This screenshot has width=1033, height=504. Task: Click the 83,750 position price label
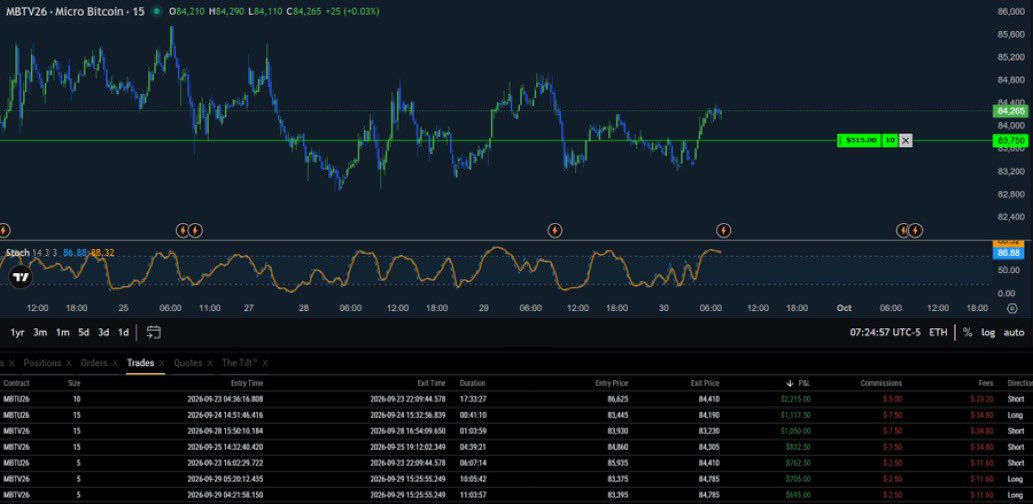pos(1011,140)
